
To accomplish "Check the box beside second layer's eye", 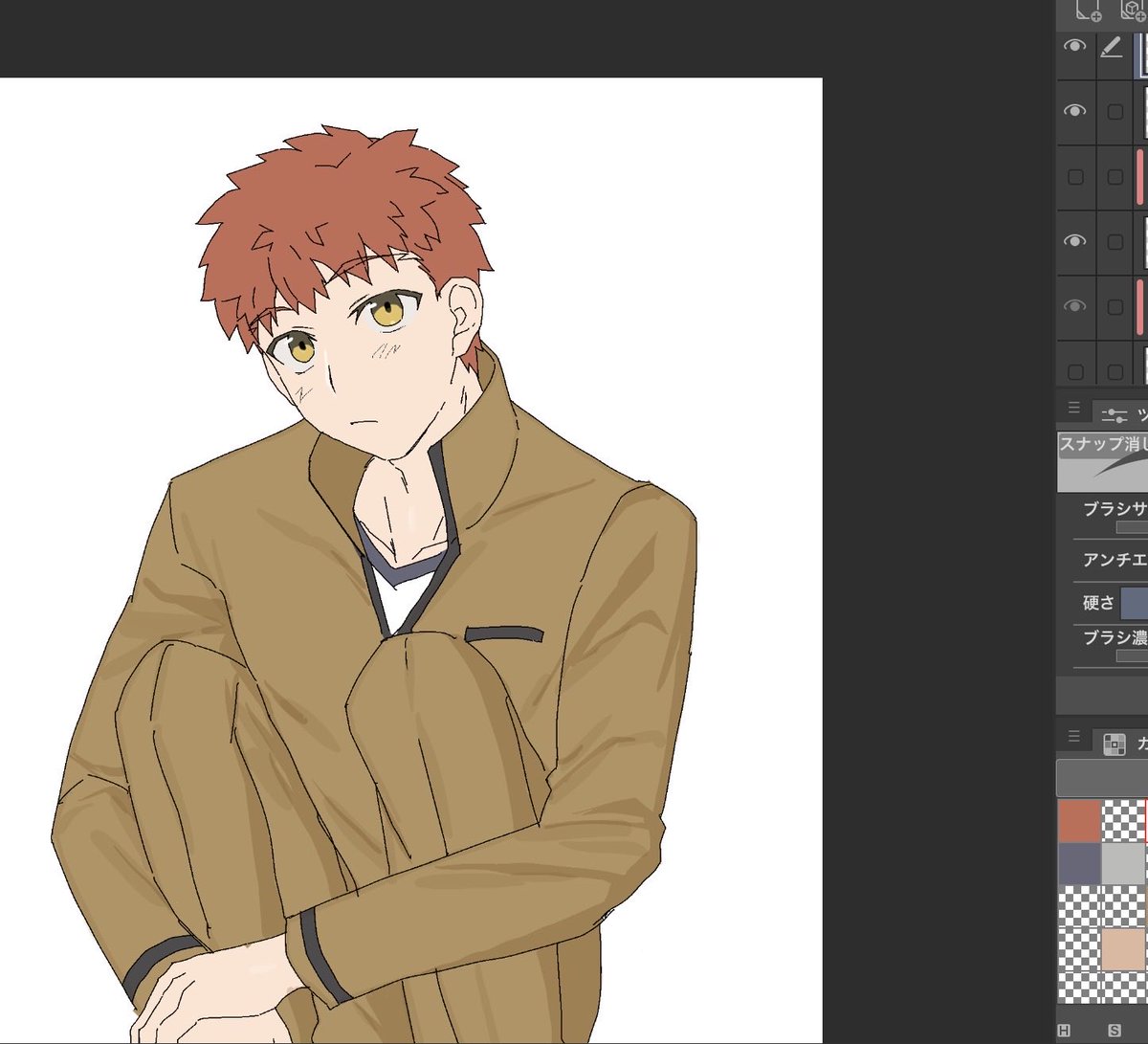I will pos(1115,112).
